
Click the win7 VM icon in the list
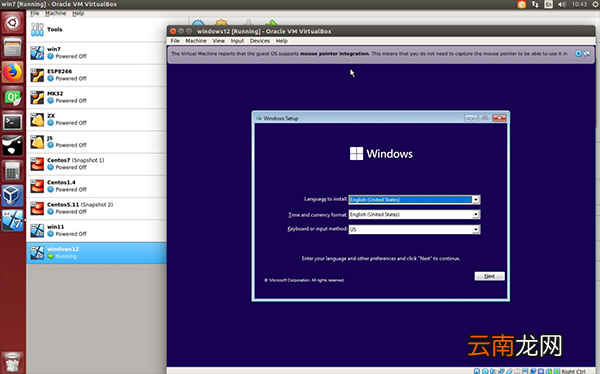coord(37,53)
